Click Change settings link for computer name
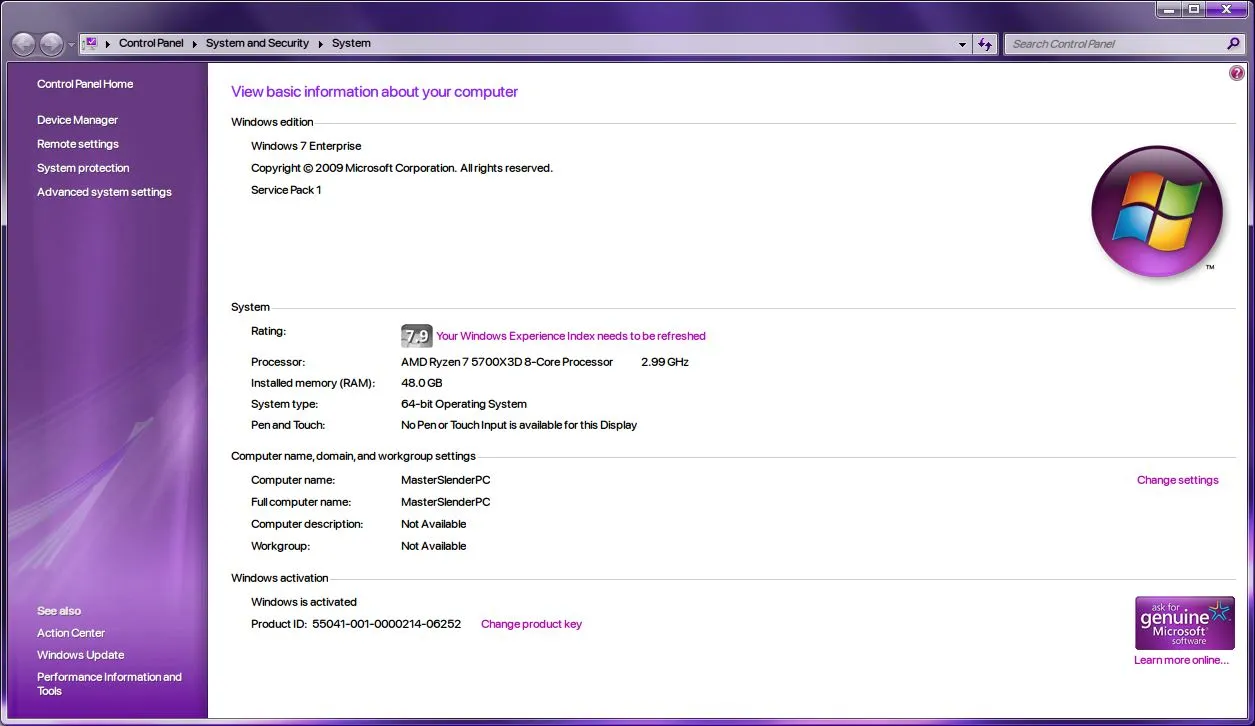This screenshot has height=726, width=1255. point(1178,480)
